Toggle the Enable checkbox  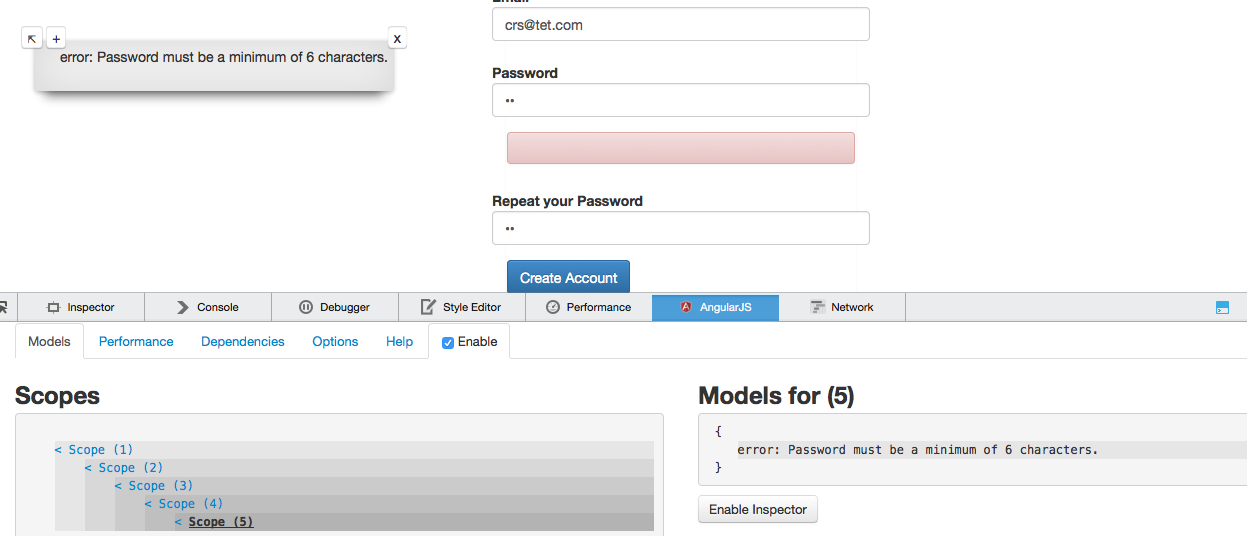(x=448, y=342)
